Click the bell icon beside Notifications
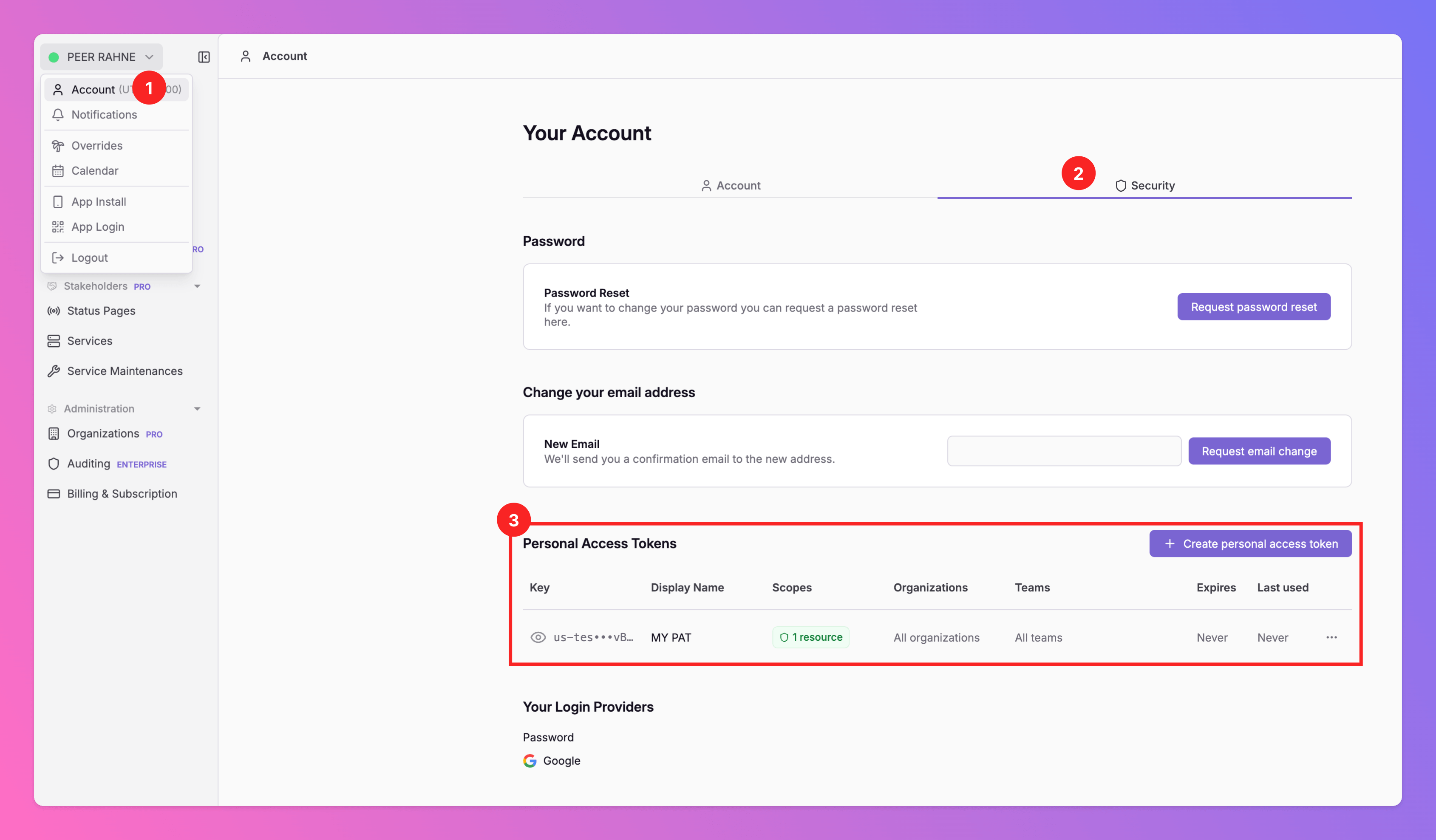This screenshot has height=840, width=1436. [x=57, y=115]
